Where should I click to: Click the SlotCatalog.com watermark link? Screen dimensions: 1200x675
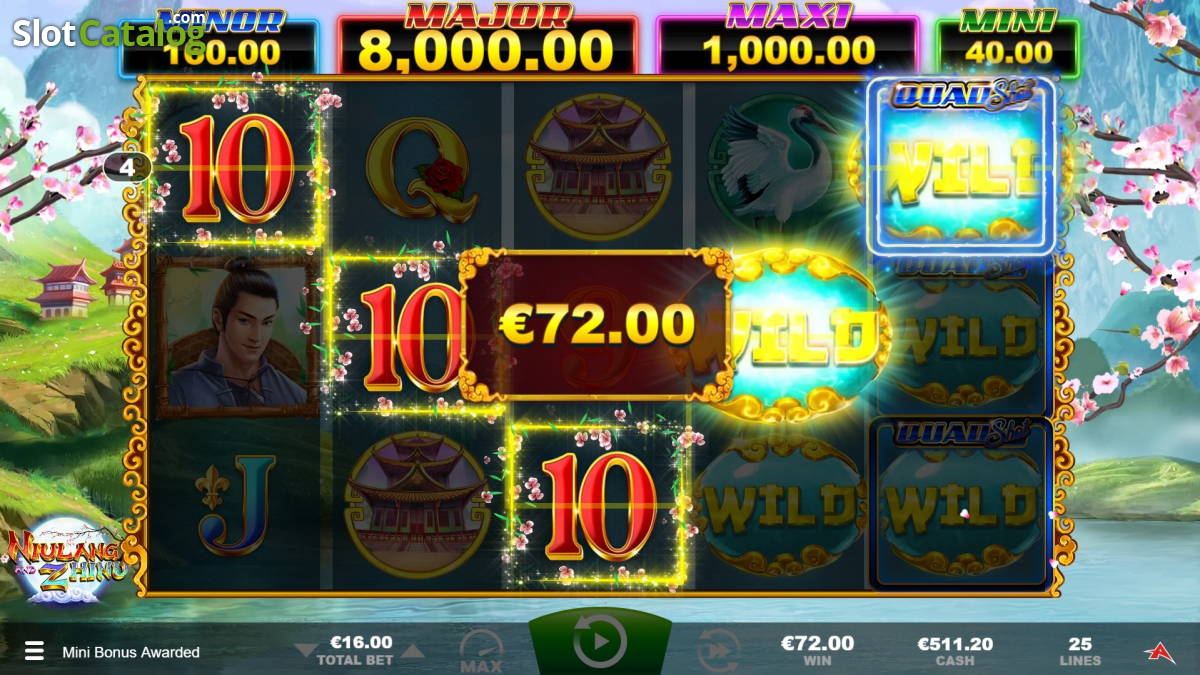pyautogui.click(x=108, y=32)
